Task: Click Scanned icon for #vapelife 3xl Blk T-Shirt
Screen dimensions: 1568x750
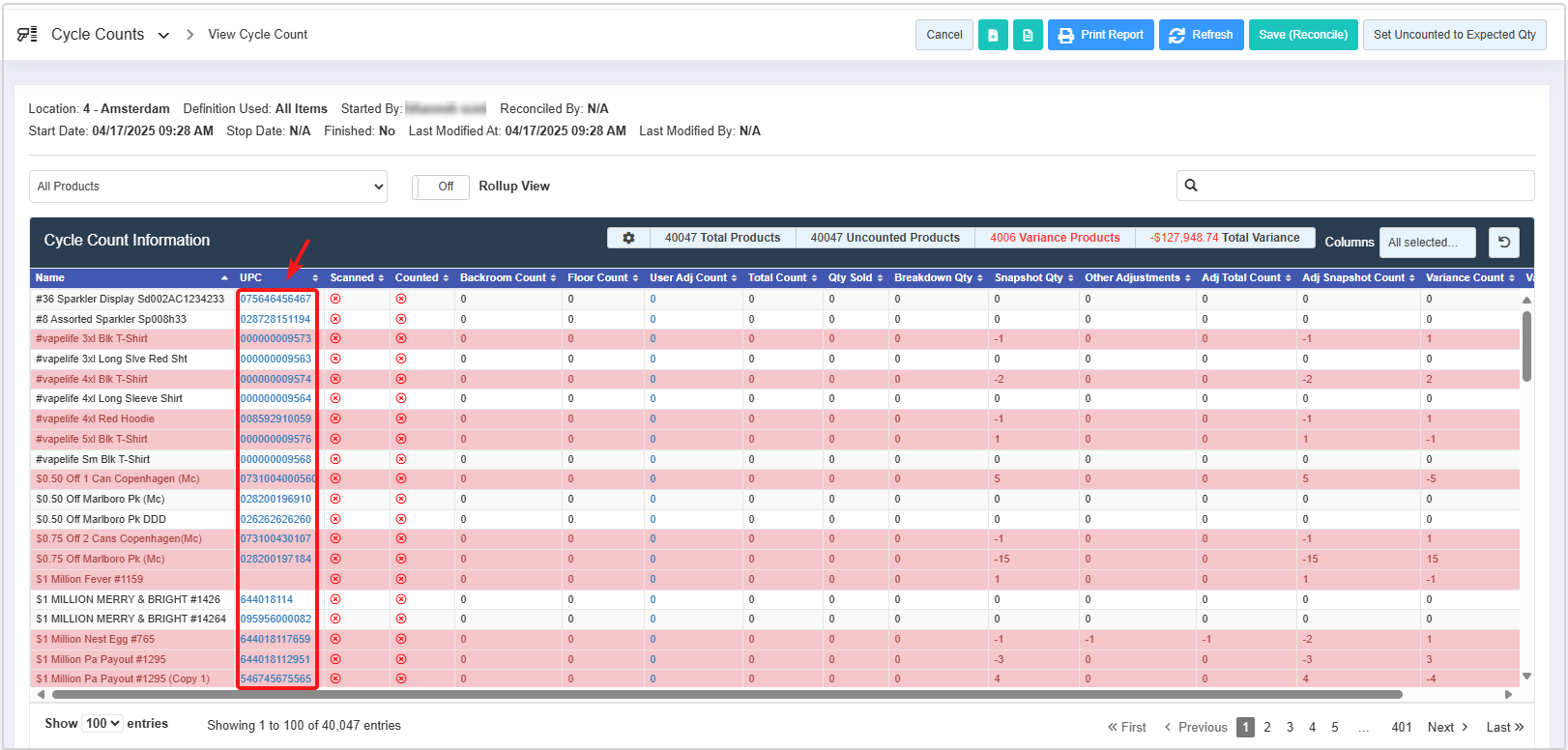Action: click(x=335, y=338)
